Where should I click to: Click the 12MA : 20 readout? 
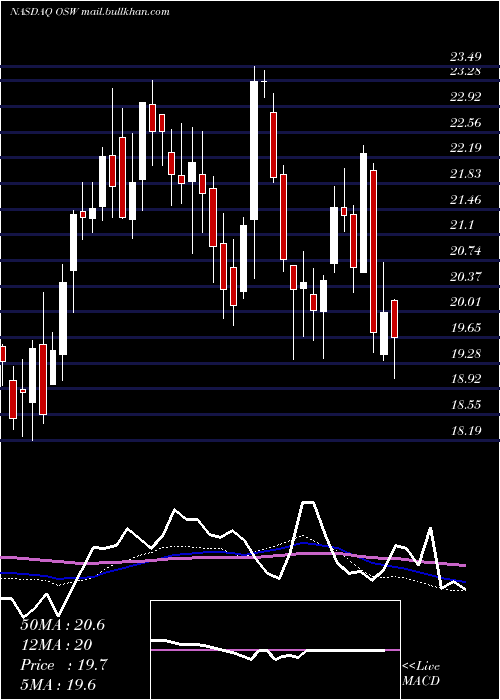tap(56, 645)
